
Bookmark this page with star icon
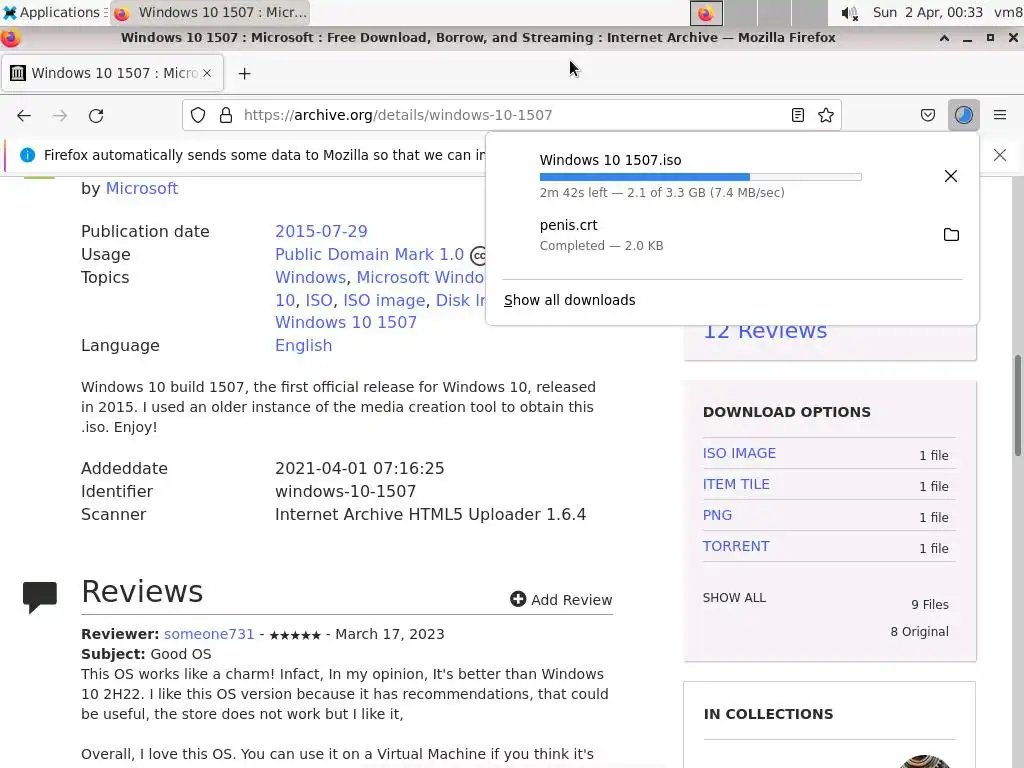(825, 115)
